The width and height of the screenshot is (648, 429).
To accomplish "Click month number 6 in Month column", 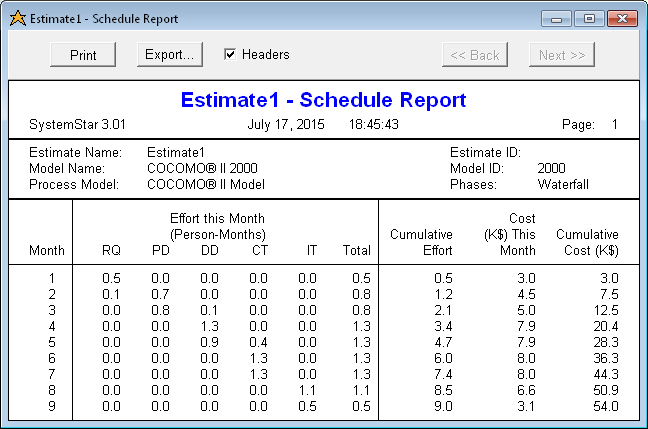I will click(52, 358).
